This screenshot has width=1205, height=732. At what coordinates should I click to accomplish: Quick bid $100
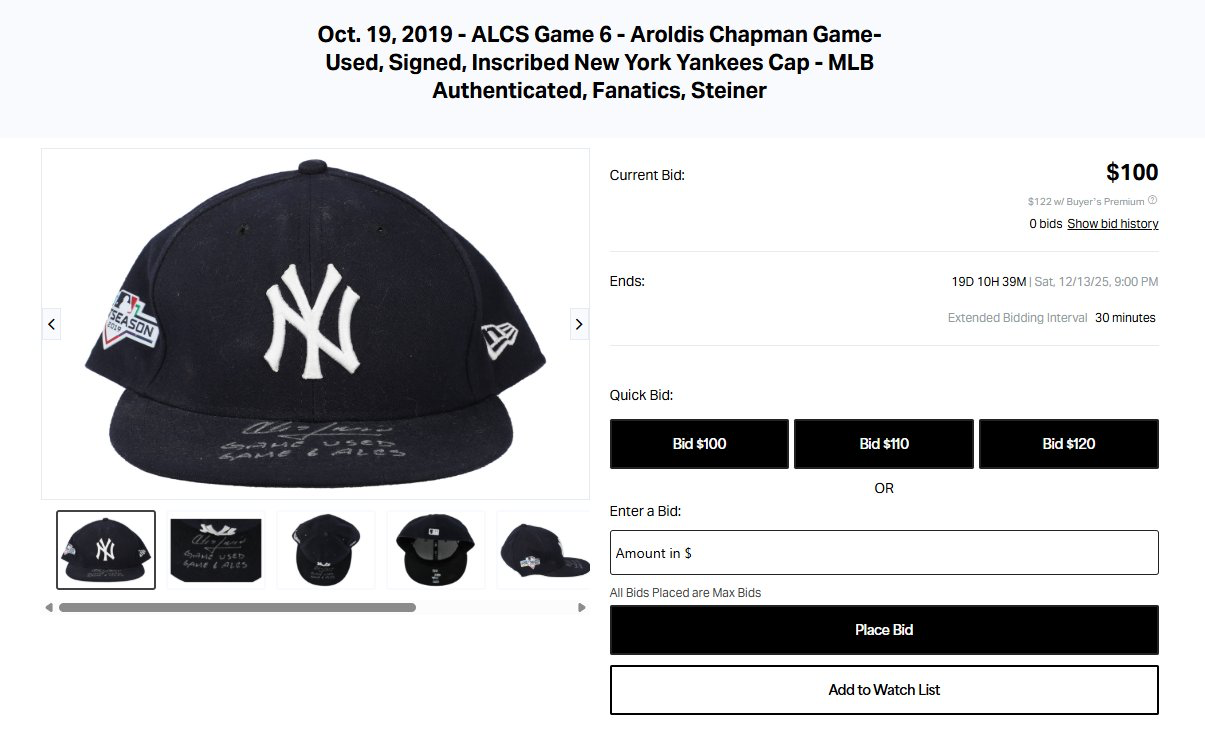699,444
